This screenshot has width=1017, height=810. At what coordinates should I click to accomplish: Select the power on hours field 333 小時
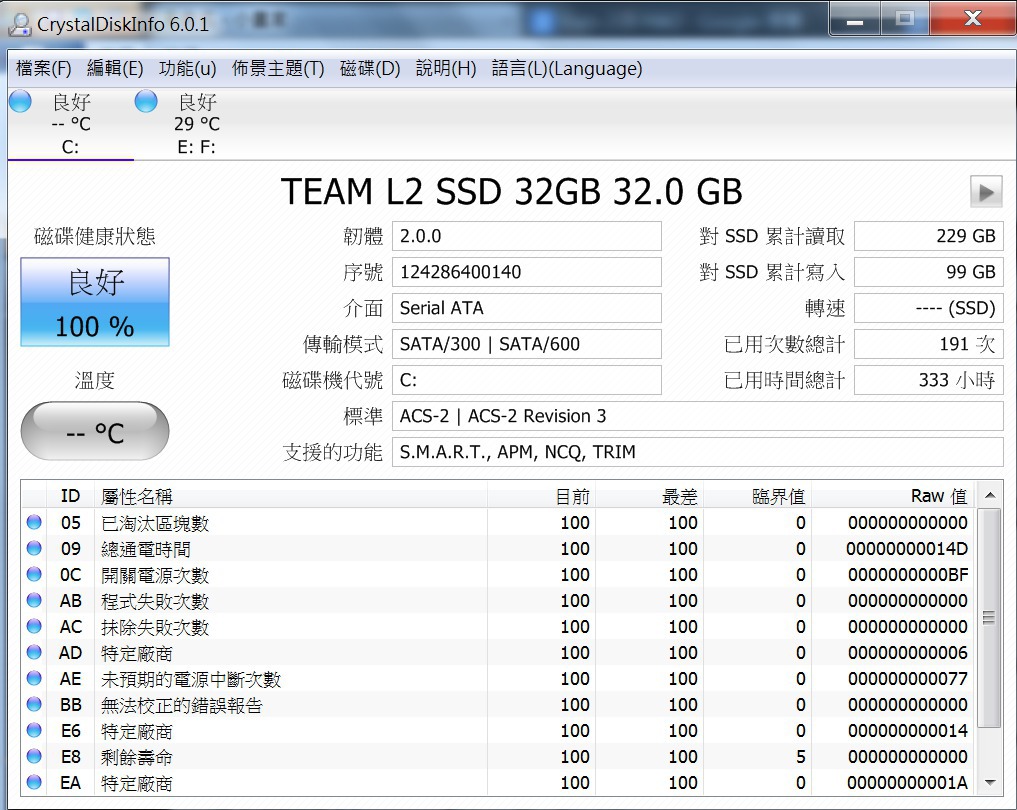click(929, 380)
